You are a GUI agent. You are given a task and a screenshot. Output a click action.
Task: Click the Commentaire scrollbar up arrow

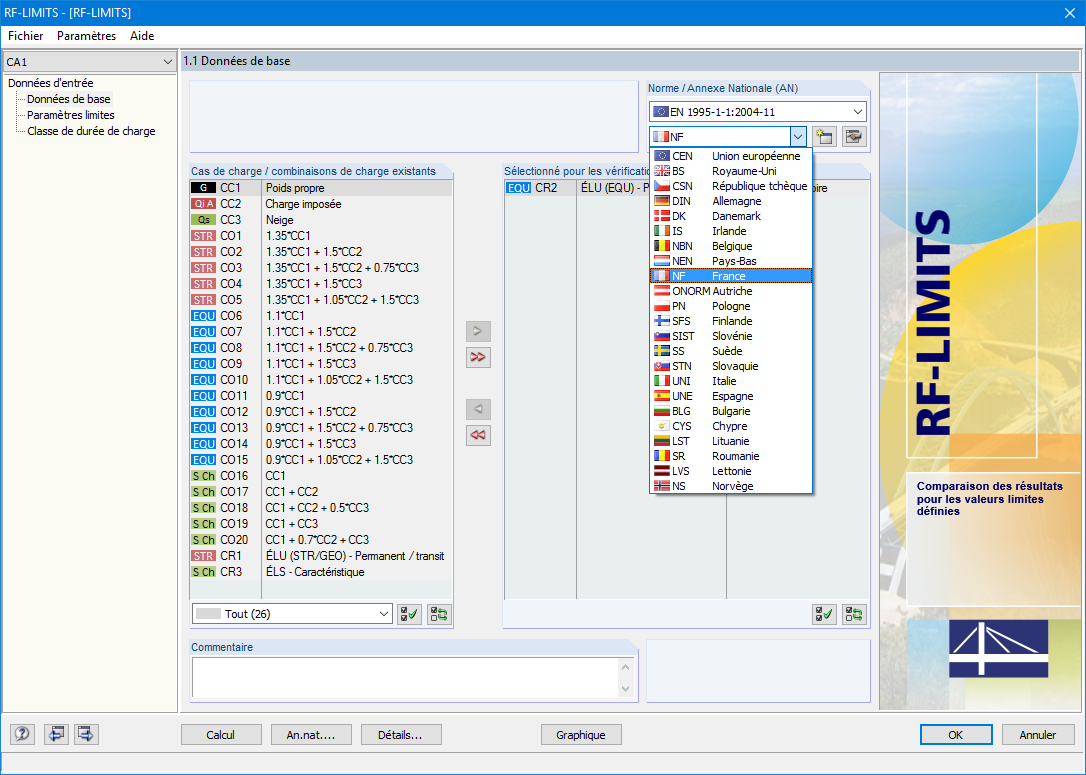(625, 667)
